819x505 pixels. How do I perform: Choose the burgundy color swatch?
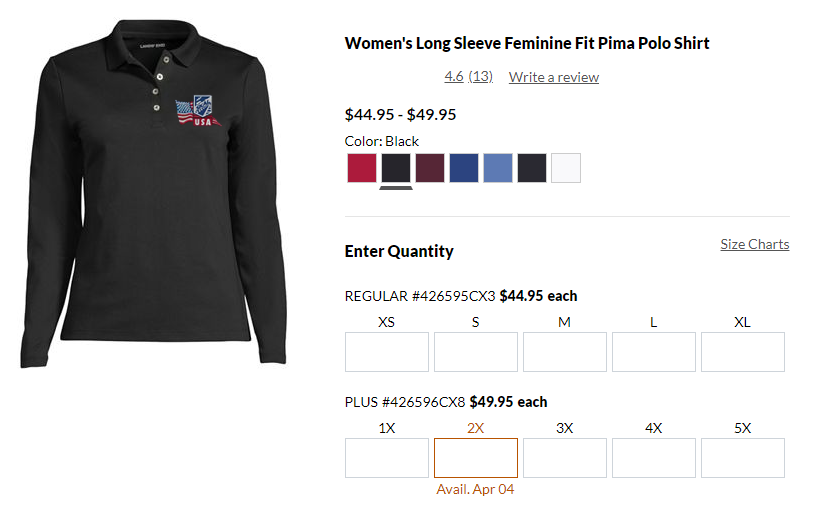(x=430, y=168)
